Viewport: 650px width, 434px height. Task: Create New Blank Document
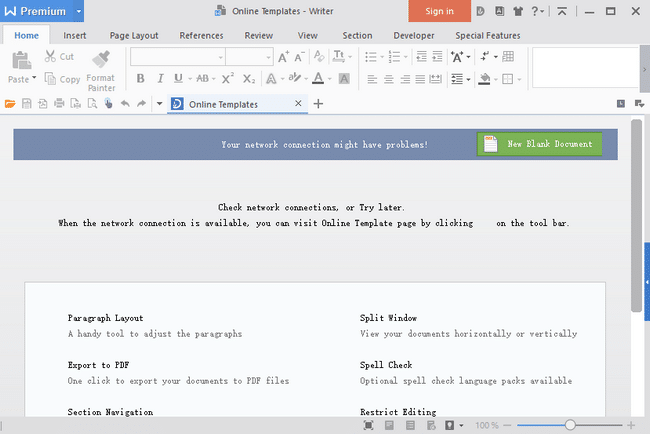click(x=539, y=144)
